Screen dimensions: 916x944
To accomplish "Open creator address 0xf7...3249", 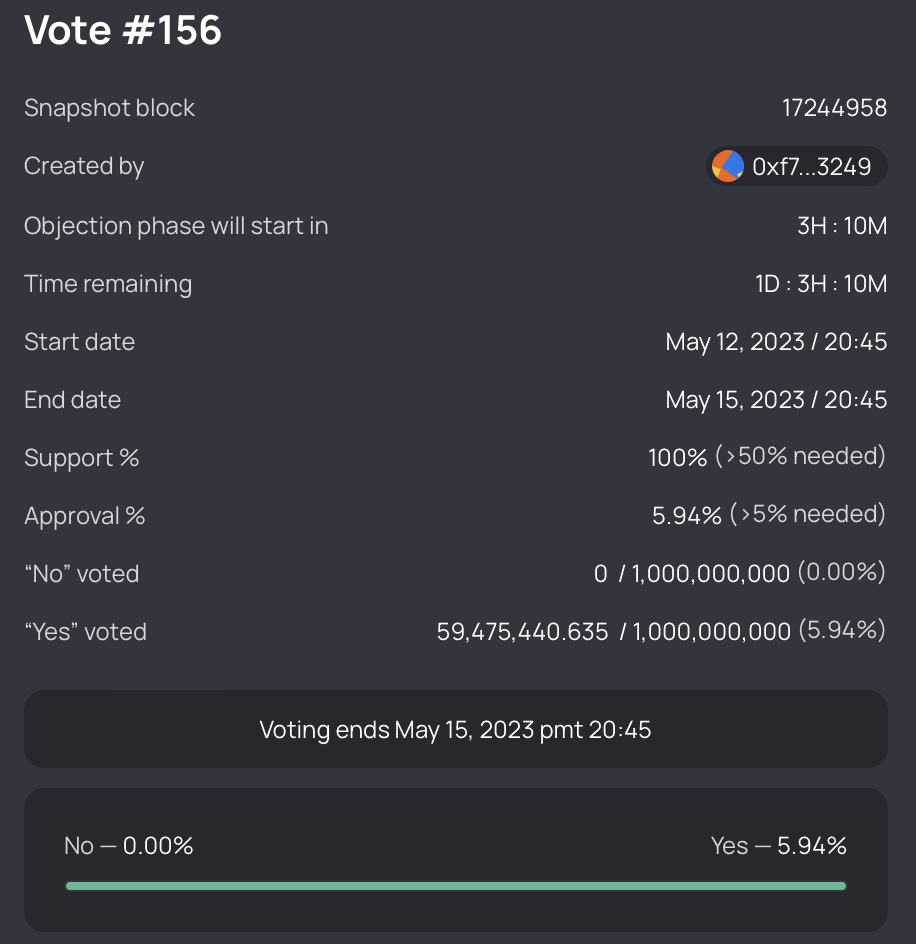I will pyautogui.click(x=811, y=167).
